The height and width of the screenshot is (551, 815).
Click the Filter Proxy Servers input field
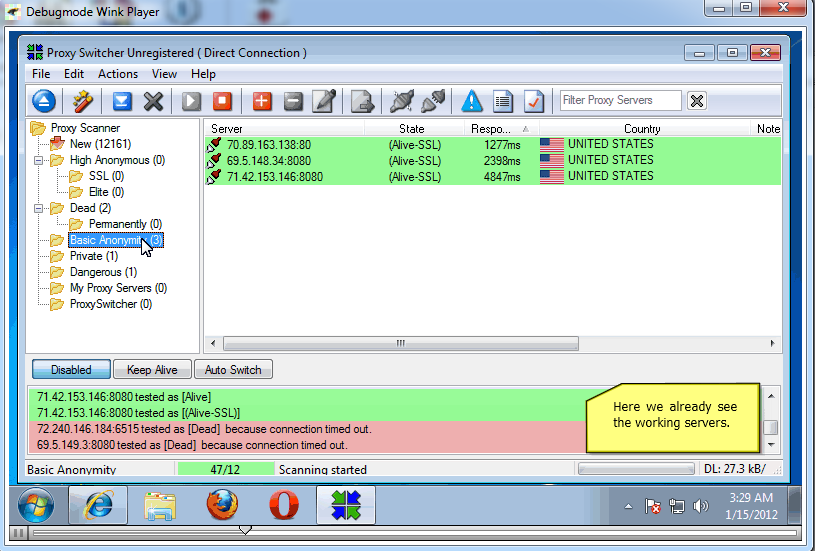(x=621, y=100)
